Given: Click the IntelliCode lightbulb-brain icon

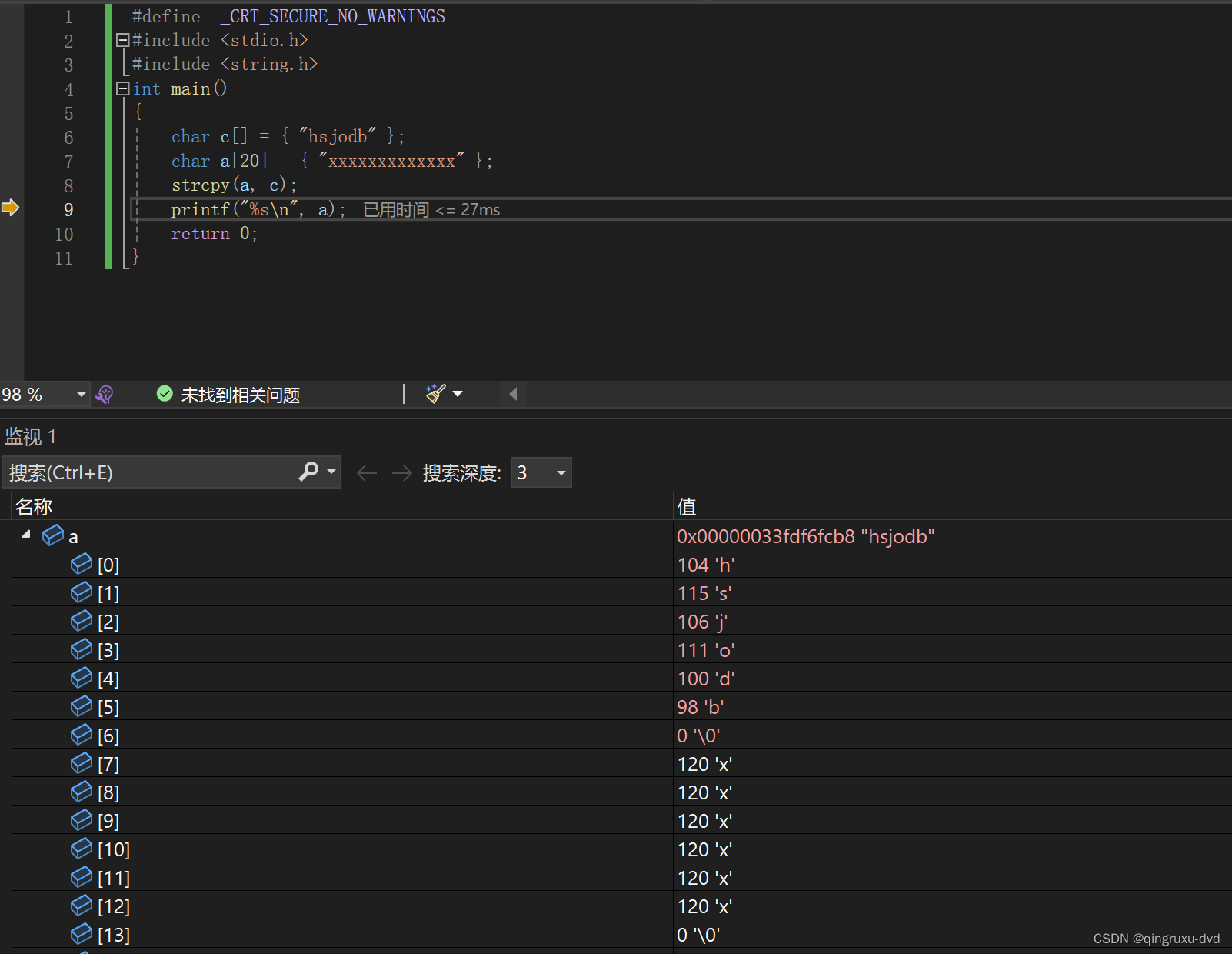Looking at the screenshot, I should [x=105, y=395].
